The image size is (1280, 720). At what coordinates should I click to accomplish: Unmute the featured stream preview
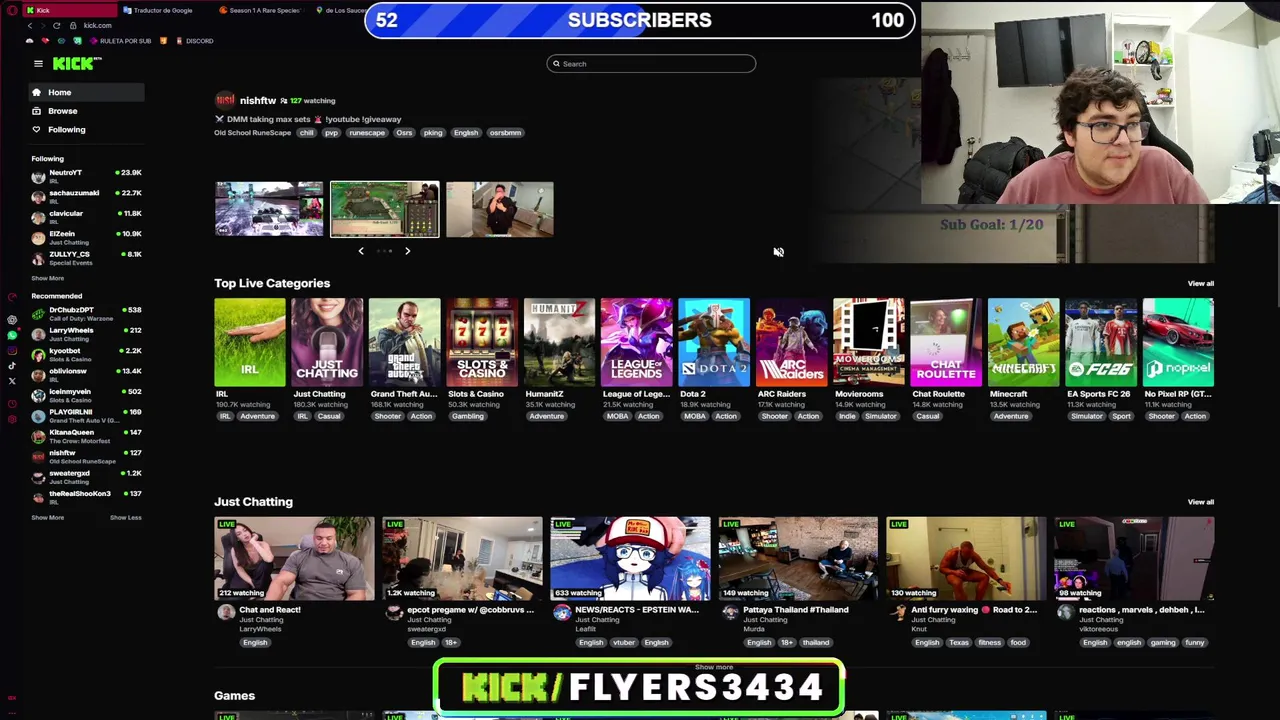point(778,252)
